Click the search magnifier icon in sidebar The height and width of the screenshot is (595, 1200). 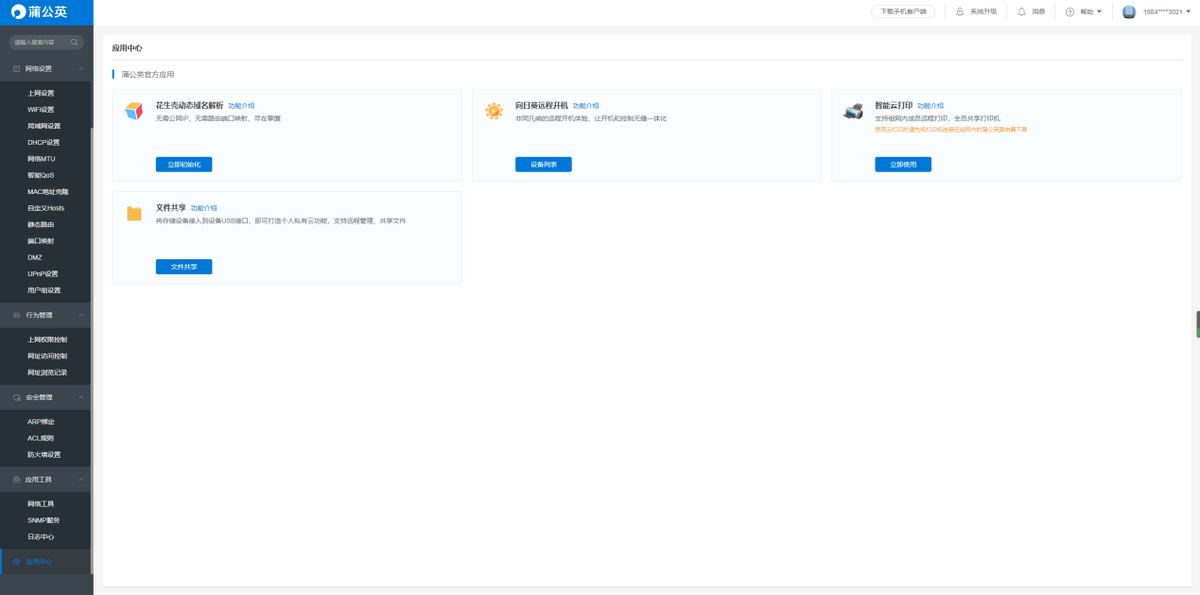(75, 42)
